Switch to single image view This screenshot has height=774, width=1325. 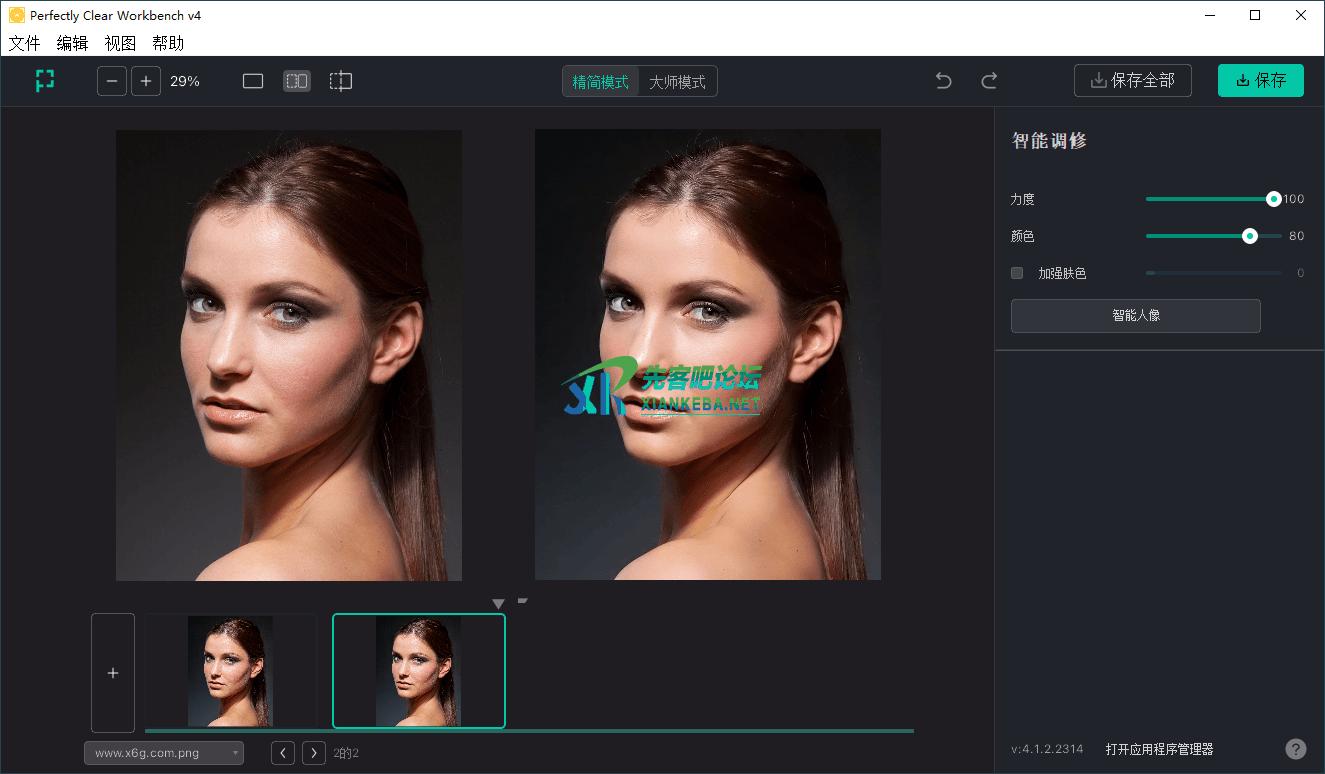pyautogui.click(x=253, y=81)
